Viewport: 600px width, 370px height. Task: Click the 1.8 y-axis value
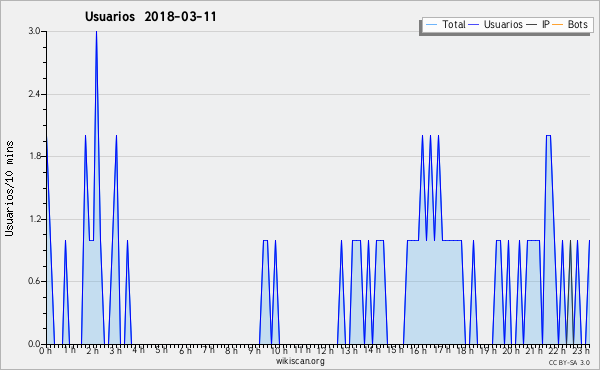[x=34, y=156]
